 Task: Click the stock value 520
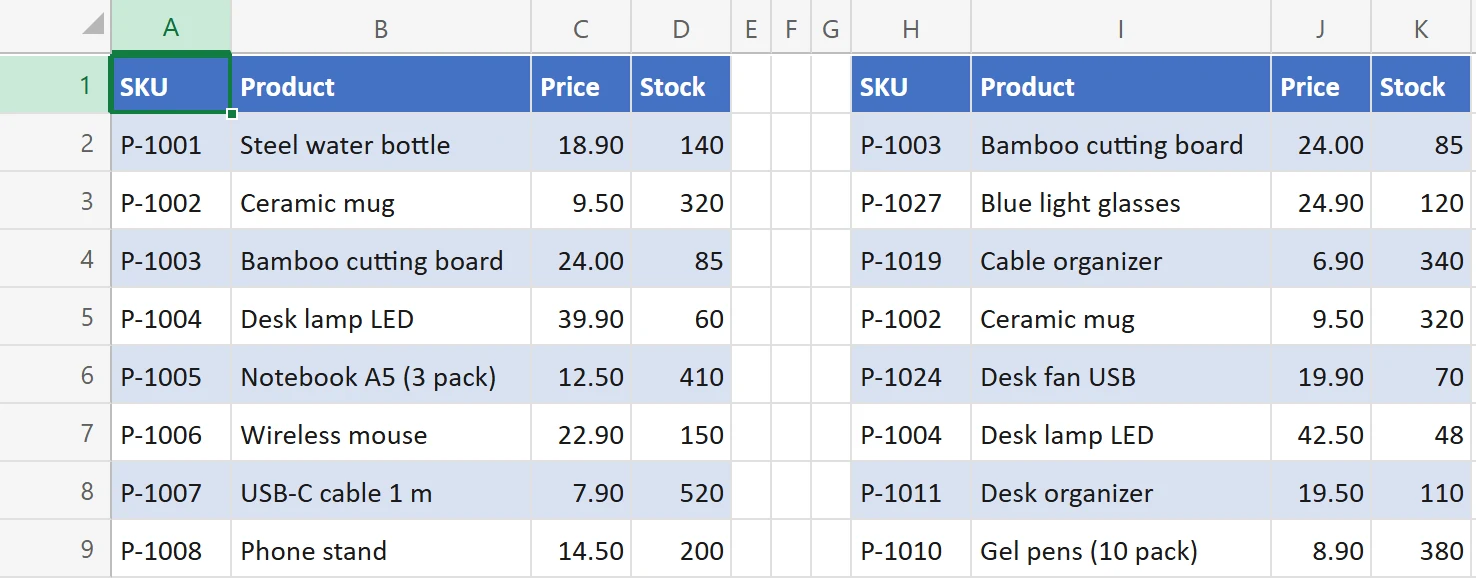tap(681, 491)
